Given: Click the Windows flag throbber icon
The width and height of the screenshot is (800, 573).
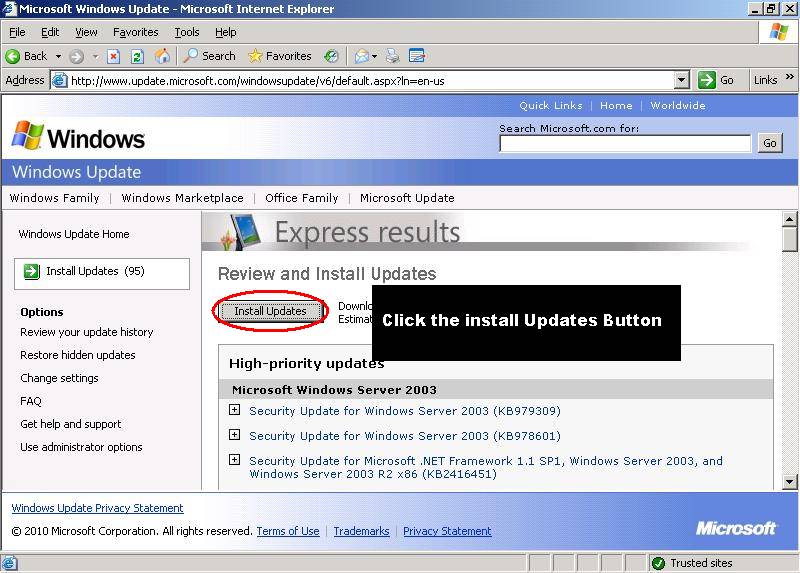Looking at the screenshot, I should click(x=779, y=32).
